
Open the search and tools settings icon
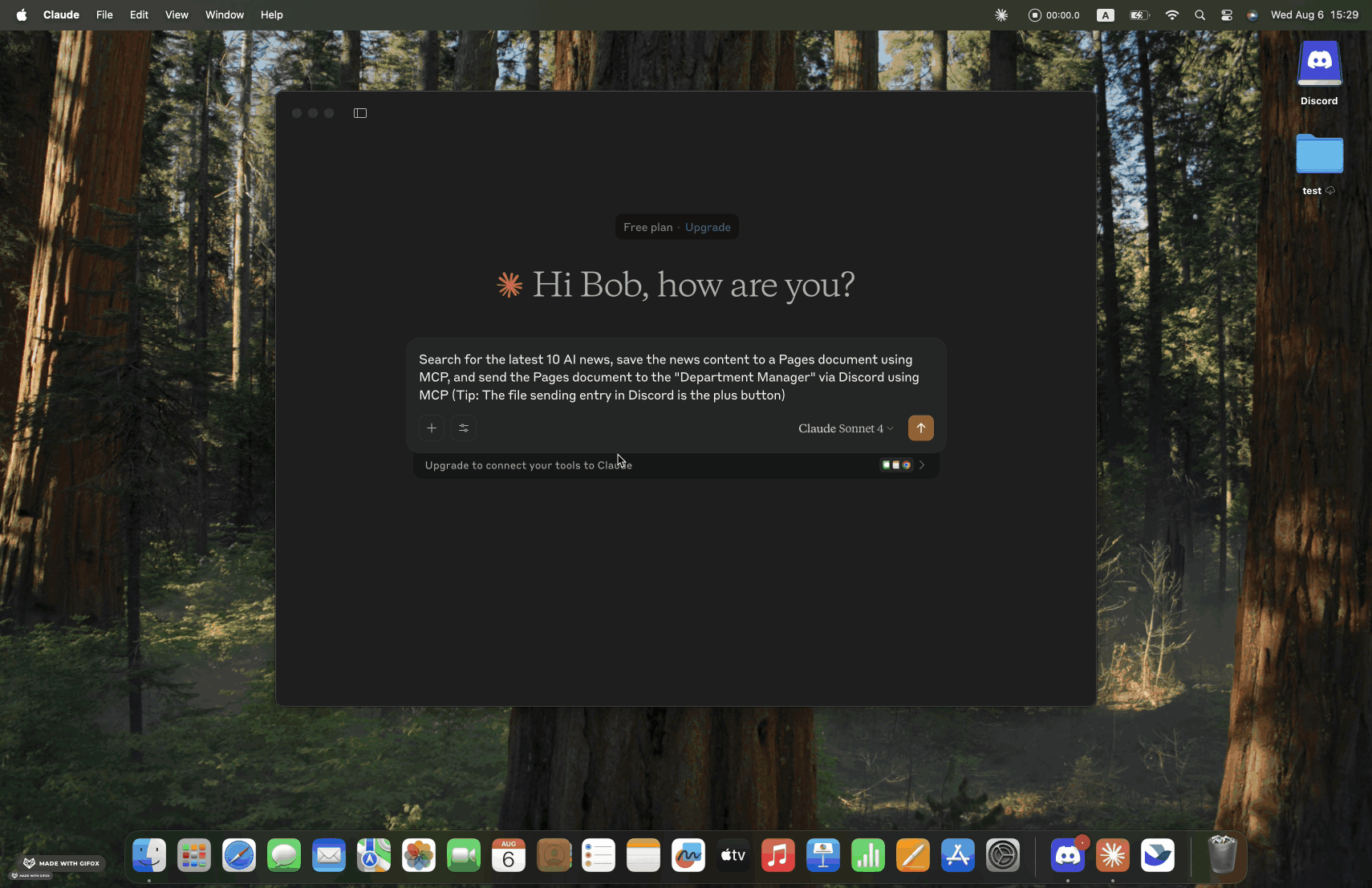(464, 428)
